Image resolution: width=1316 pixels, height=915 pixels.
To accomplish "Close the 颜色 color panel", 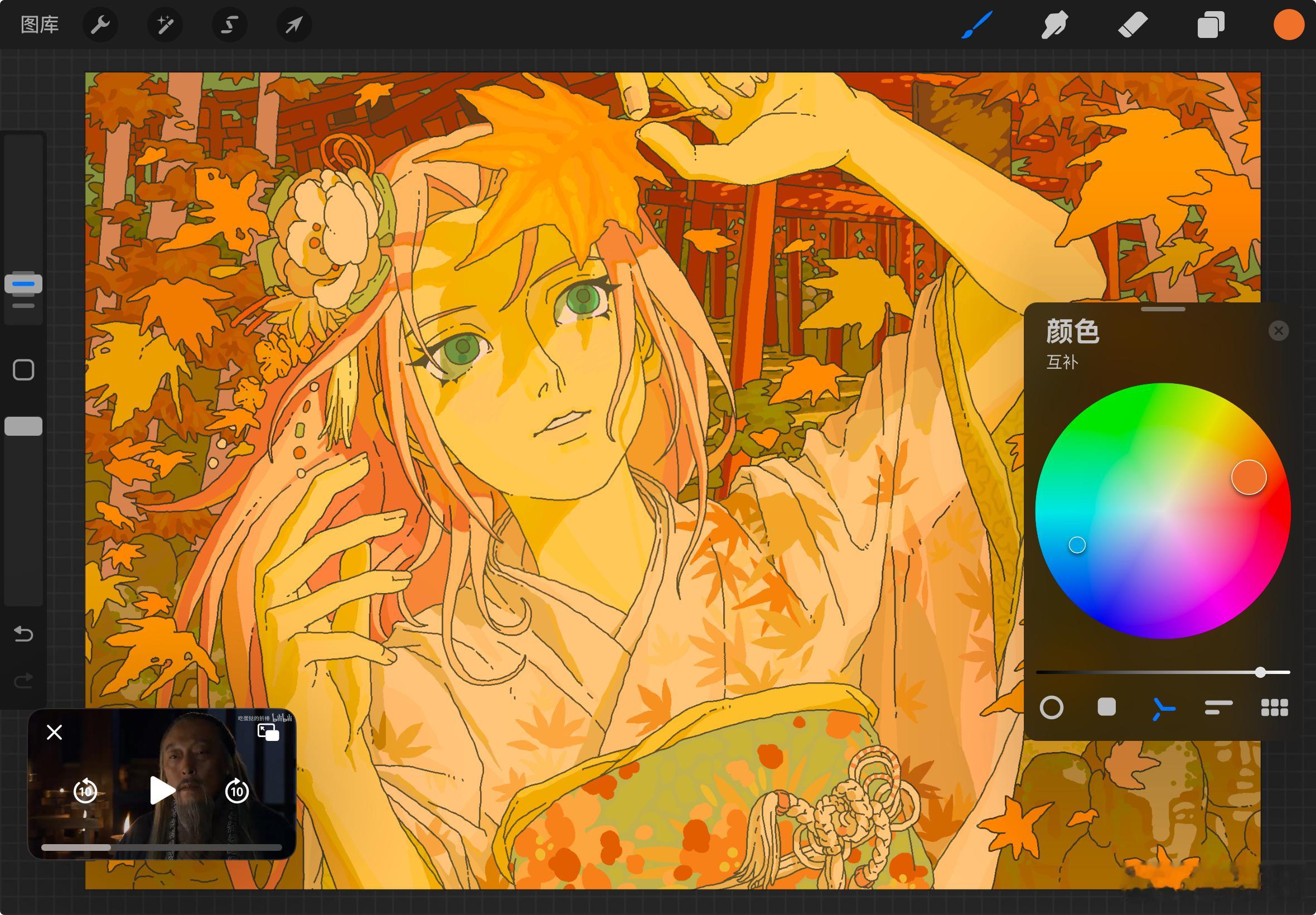I will (1278, 331).
